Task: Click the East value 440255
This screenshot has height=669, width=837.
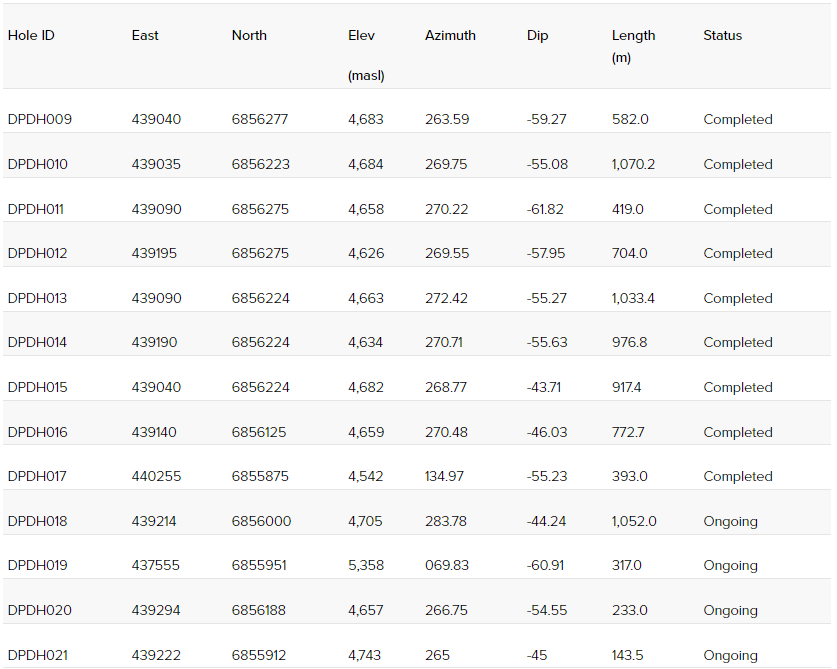Action: (x=156, y=476)
